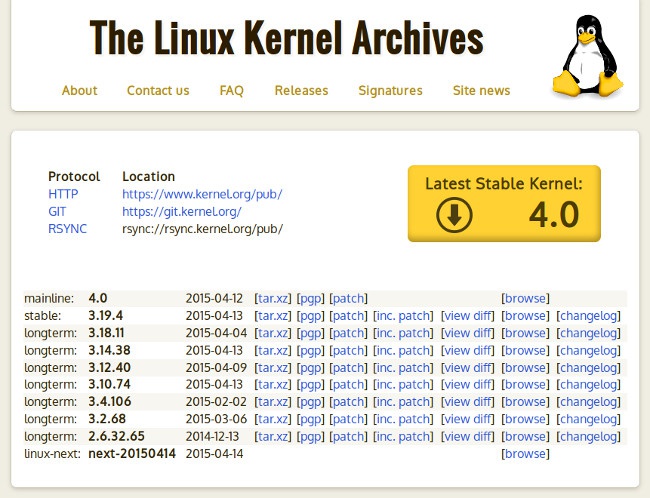Click the download arrow icon
This screenshot has height=498, width=650.
[454, 215]
